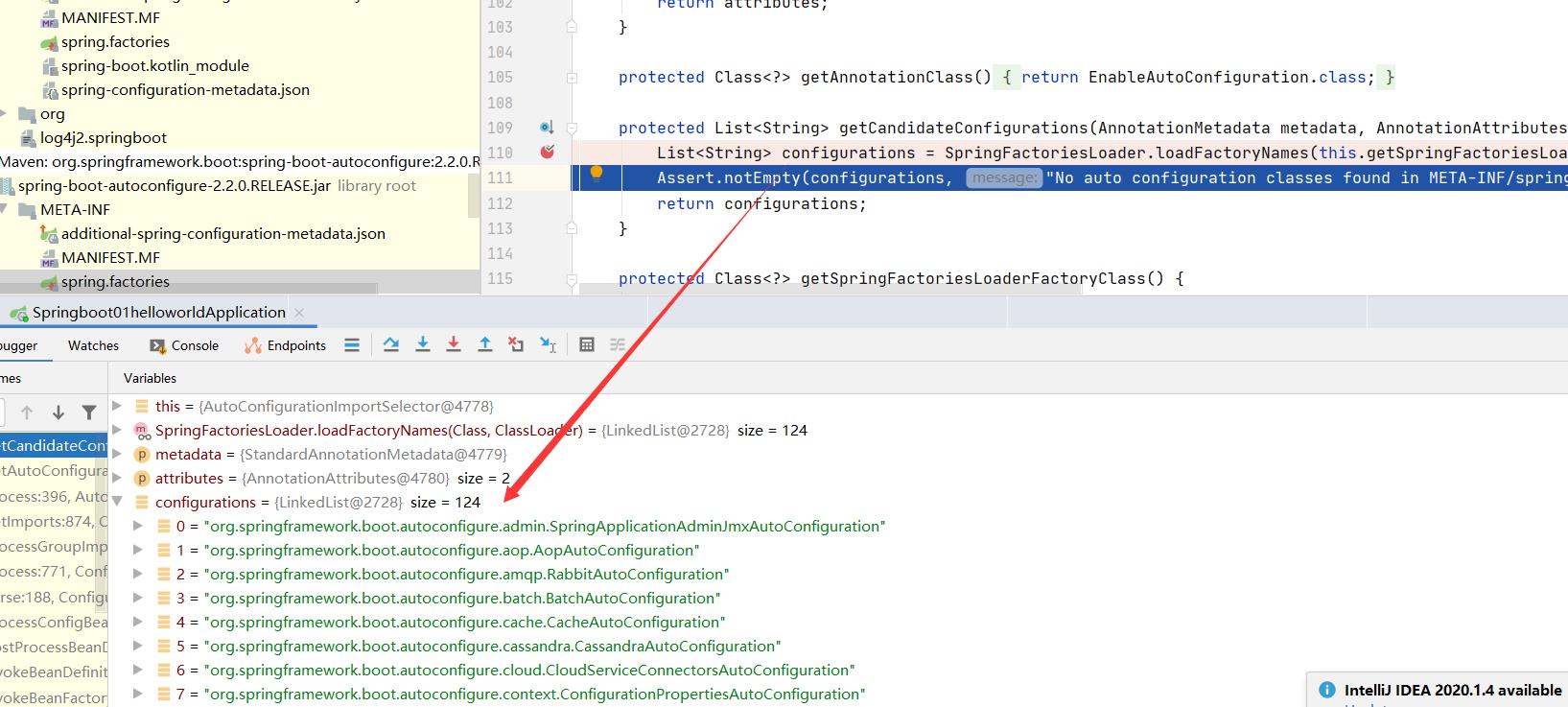
Task: Select the highlighted spring.factories file
Action: (x=115, y=281)
